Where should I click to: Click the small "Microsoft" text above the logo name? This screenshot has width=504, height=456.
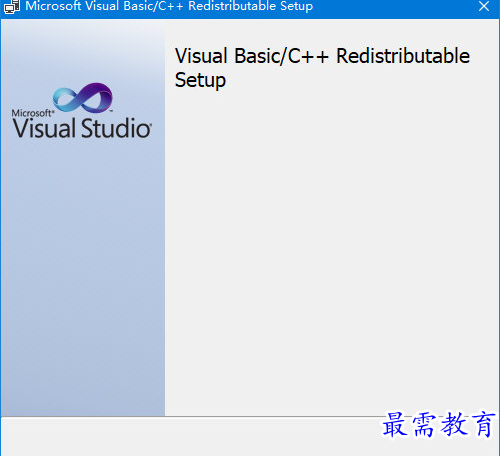[x=32, y=113]
